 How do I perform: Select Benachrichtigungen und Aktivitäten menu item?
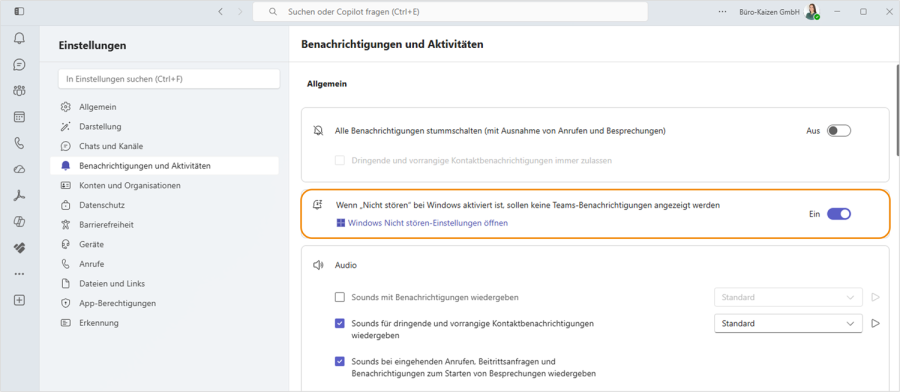pos(164,166)
